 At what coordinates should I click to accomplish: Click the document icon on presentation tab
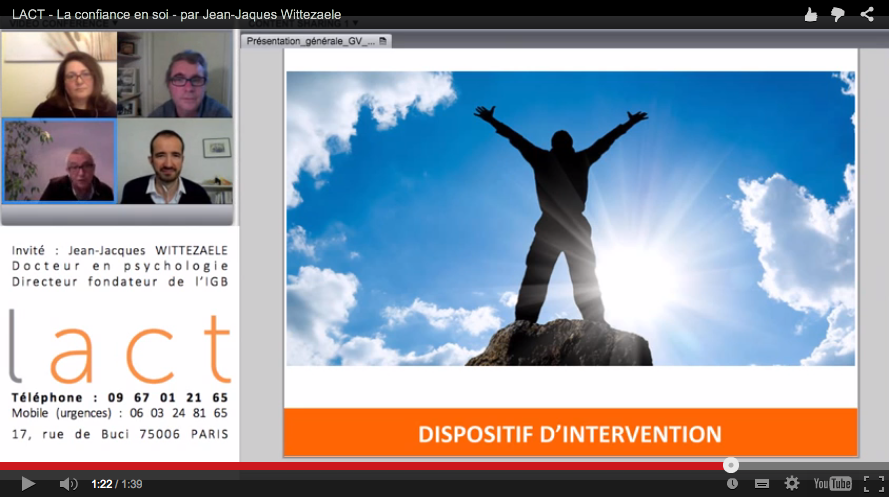[x=383, y=41]
